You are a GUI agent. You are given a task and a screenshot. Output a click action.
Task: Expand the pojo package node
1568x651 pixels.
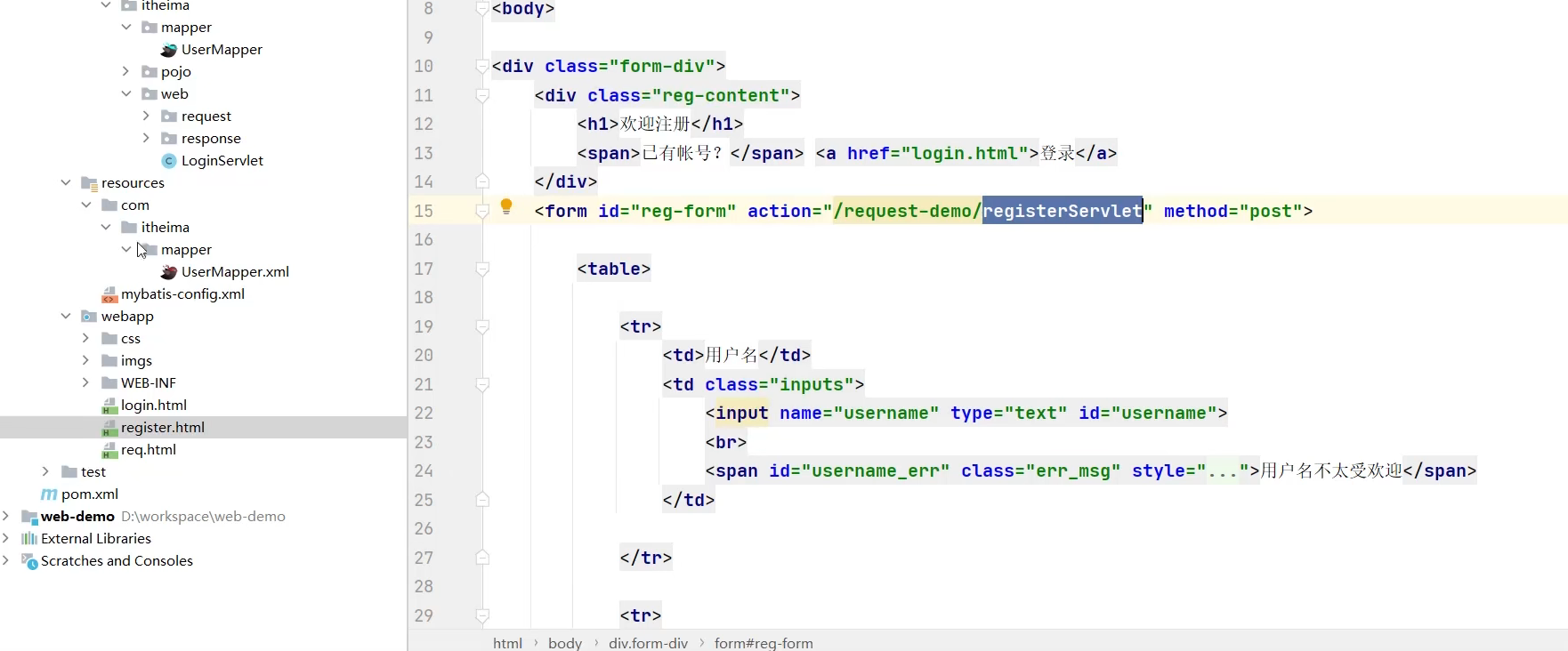tap(125, 71)
